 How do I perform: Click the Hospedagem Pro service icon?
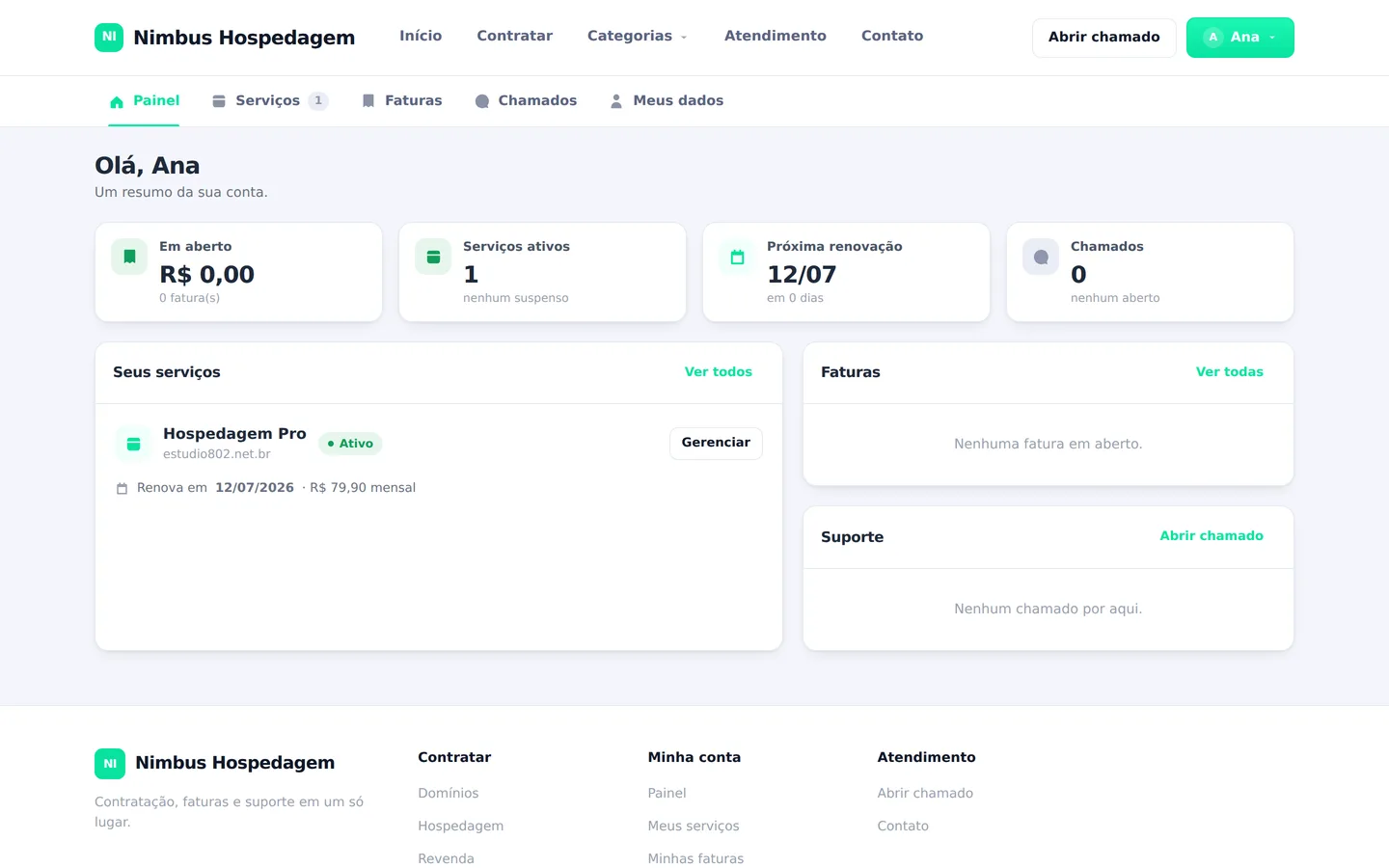[134, 444]
